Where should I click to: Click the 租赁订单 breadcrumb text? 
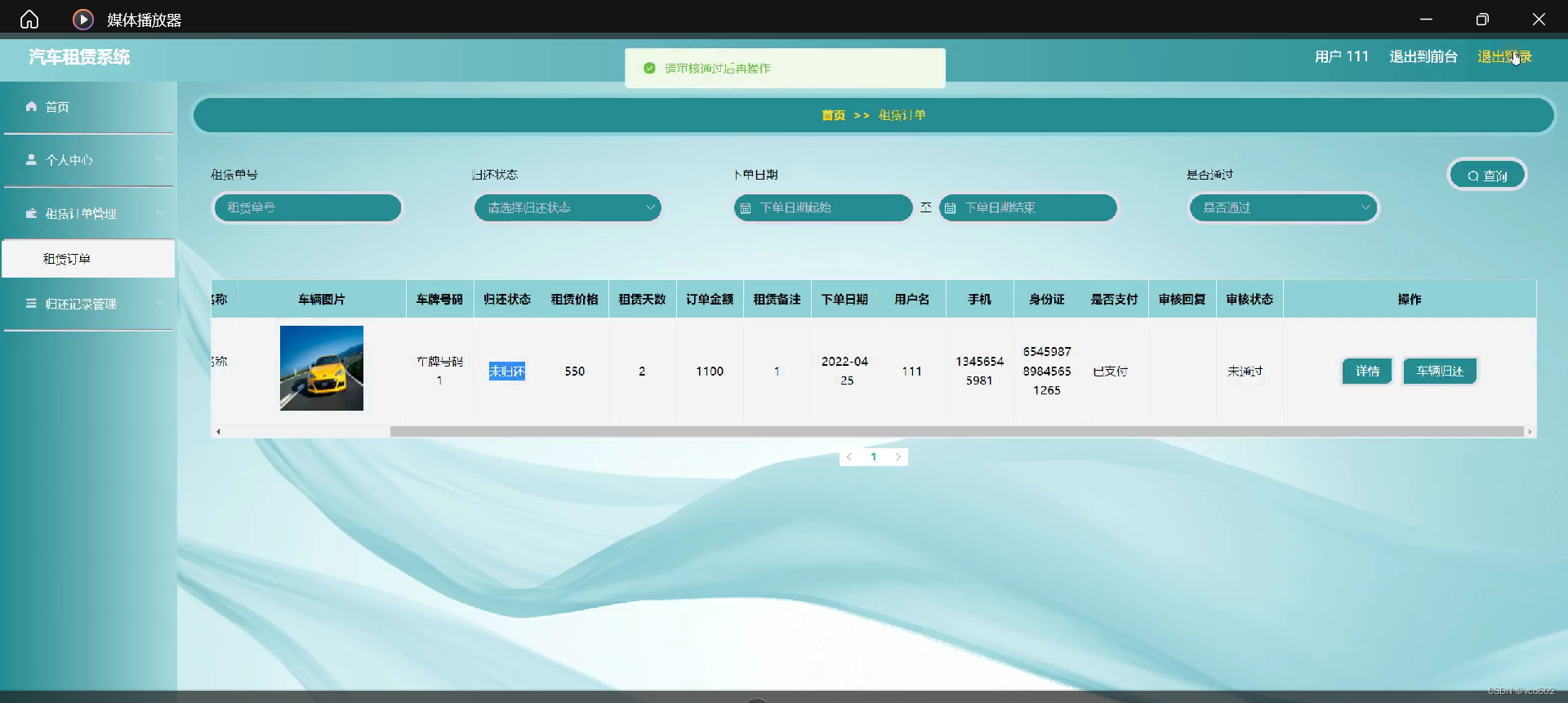coord(902,115)
